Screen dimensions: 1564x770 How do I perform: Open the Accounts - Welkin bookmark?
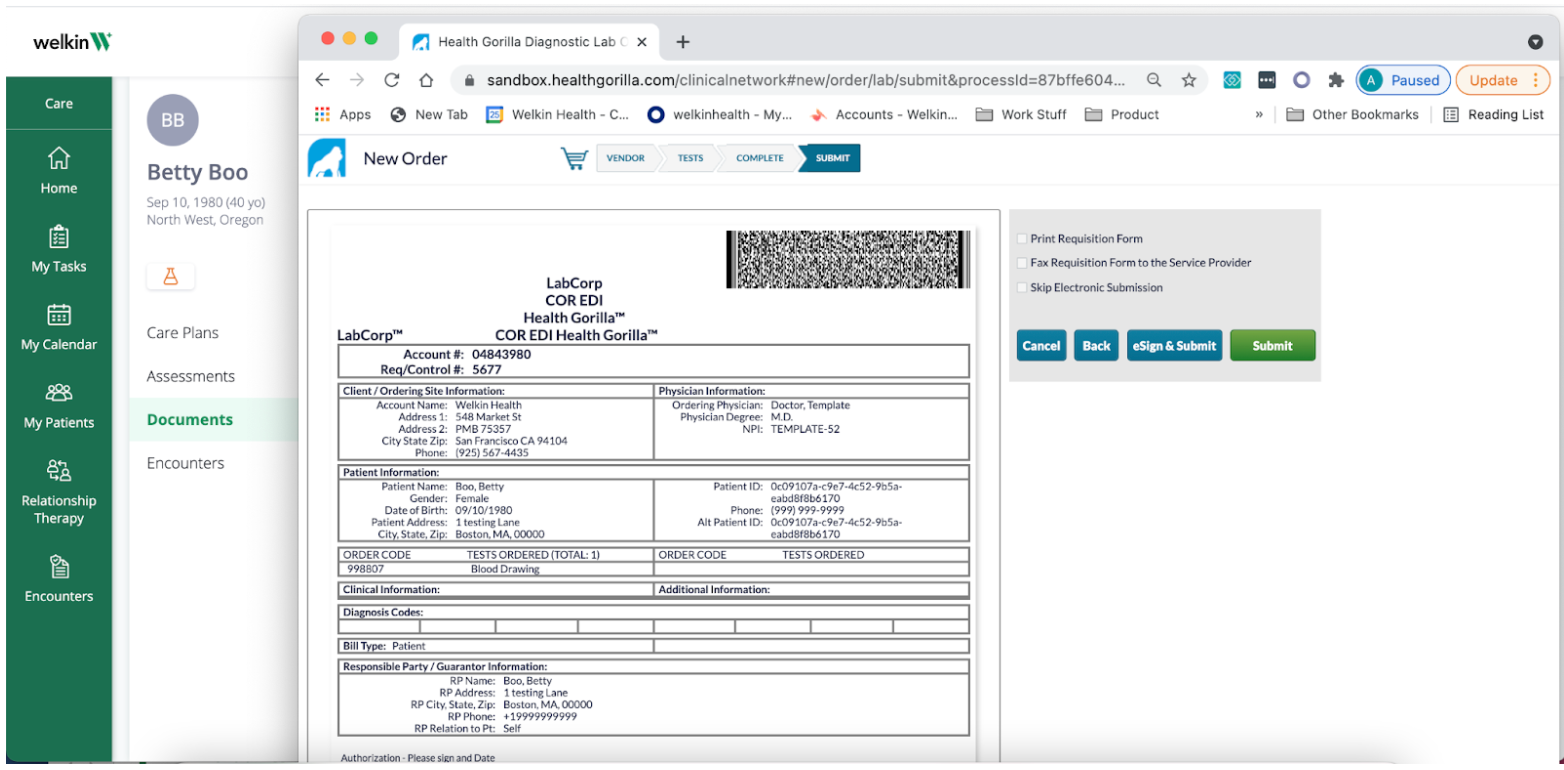coord(884,114)
